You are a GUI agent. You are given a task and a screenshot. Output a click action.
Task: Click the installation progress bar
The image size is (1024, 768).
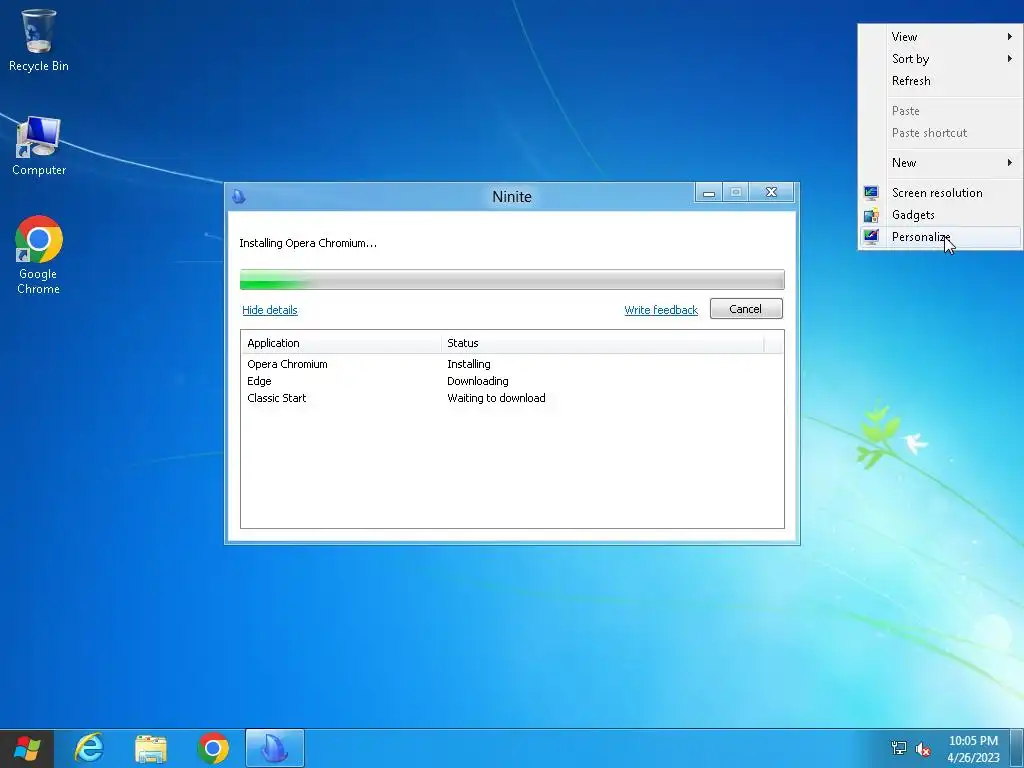coord(512,280)
